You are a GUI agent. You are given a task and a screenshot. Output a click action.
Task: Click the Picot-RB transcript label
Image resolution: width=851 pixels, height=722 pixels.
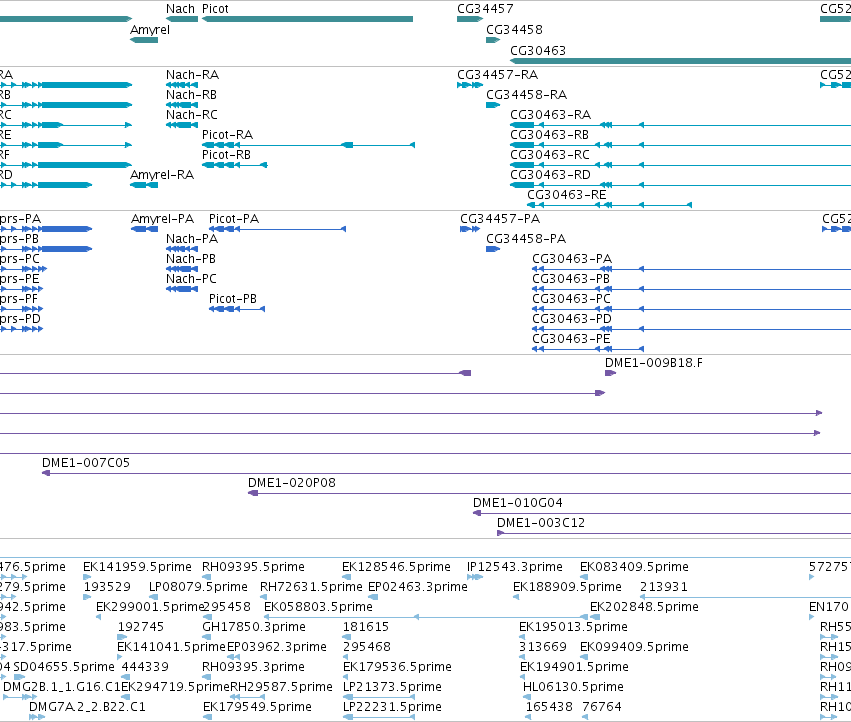226,155
